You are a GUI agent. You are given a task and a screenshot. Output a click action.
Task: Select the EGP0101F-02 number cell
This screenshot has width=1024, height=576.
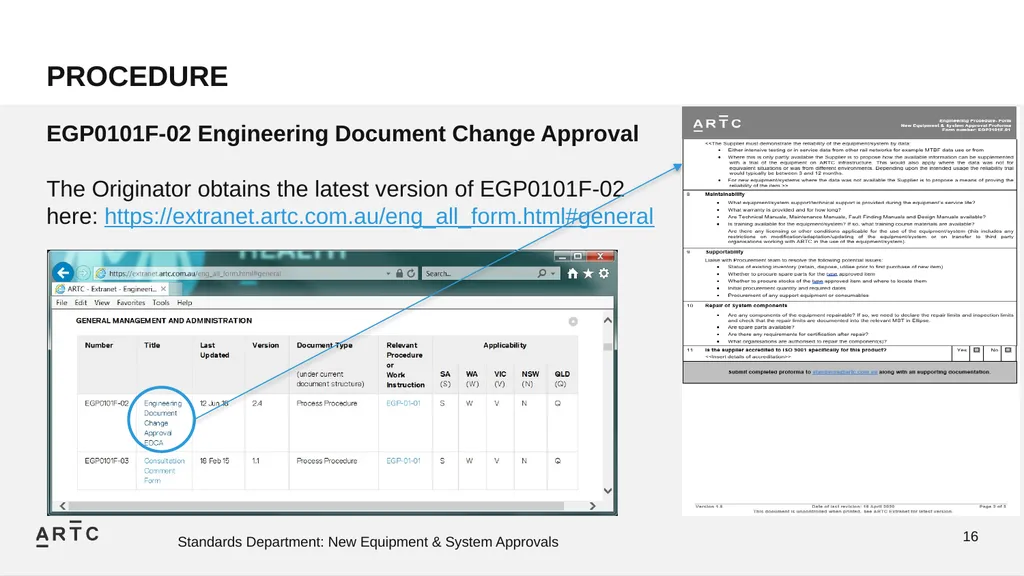coord(106,404)
